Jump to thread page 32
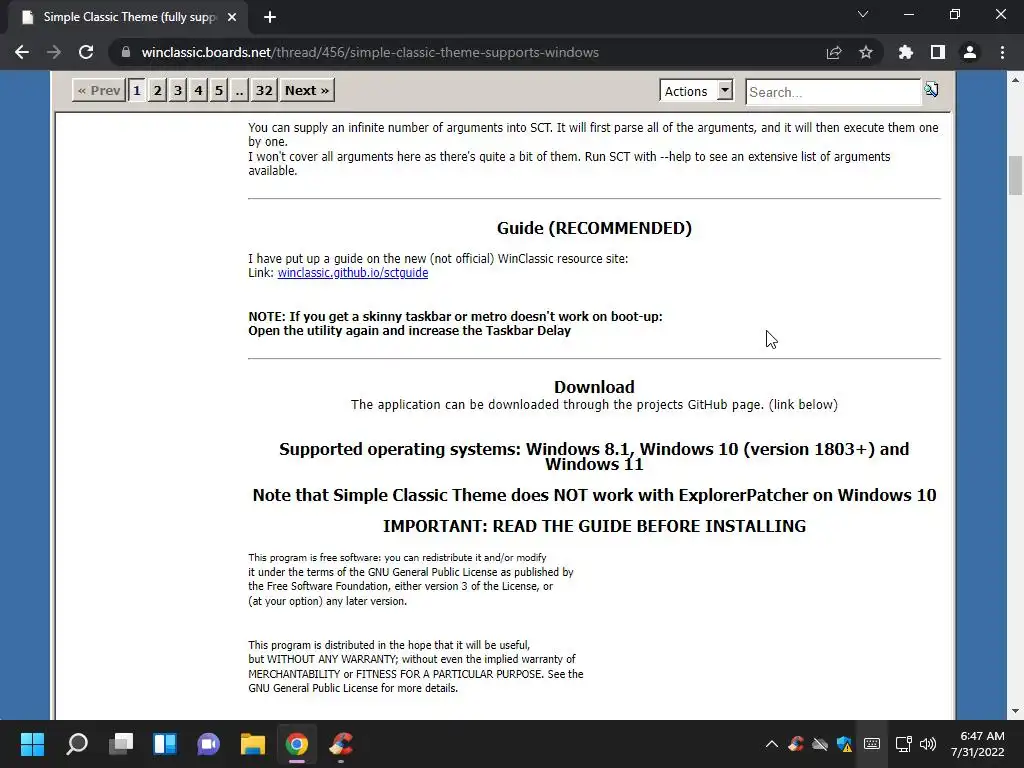 264,90
